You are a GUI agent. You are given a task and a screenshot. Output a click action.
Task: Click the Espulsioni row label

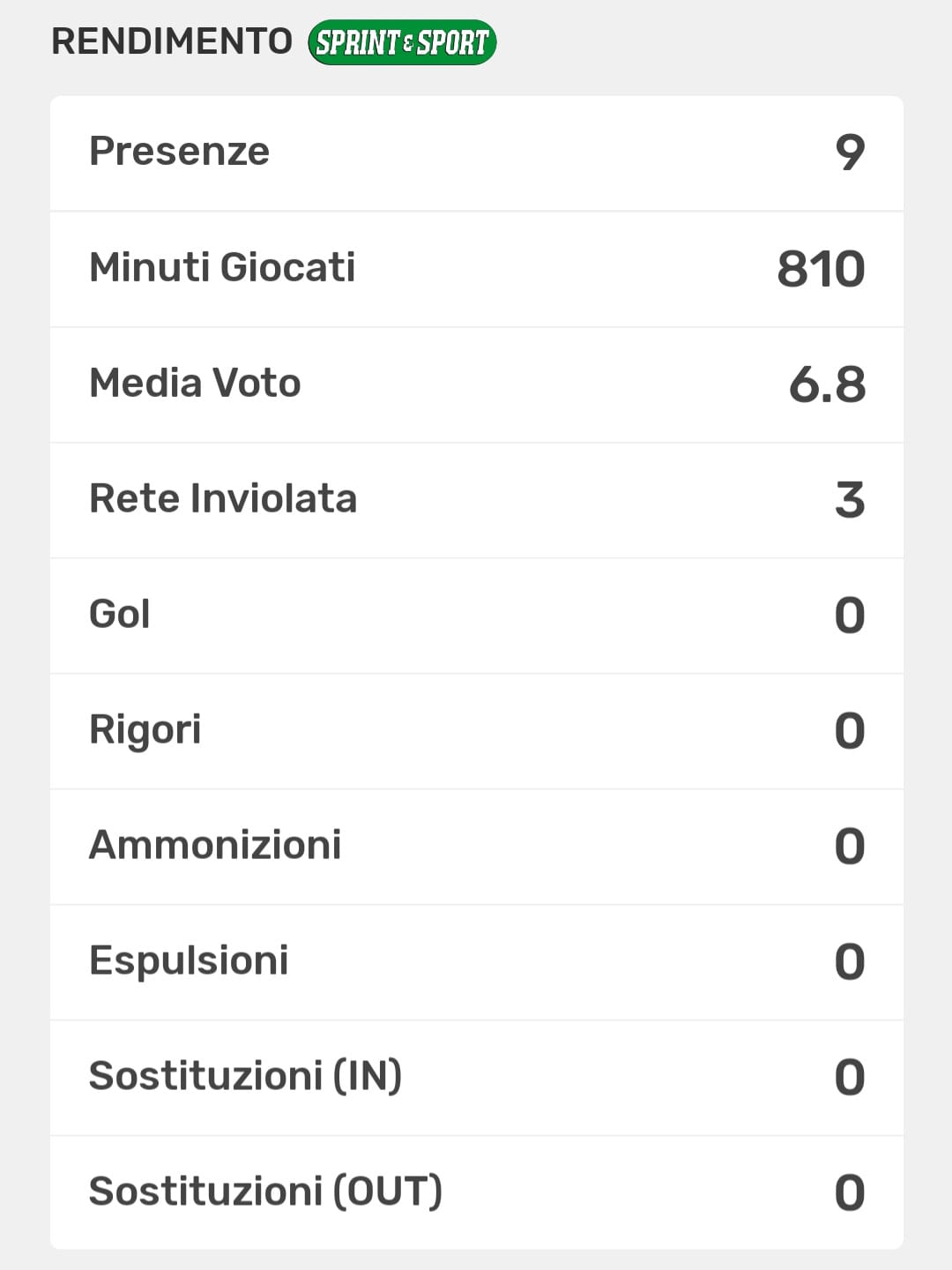pos(189,961)
